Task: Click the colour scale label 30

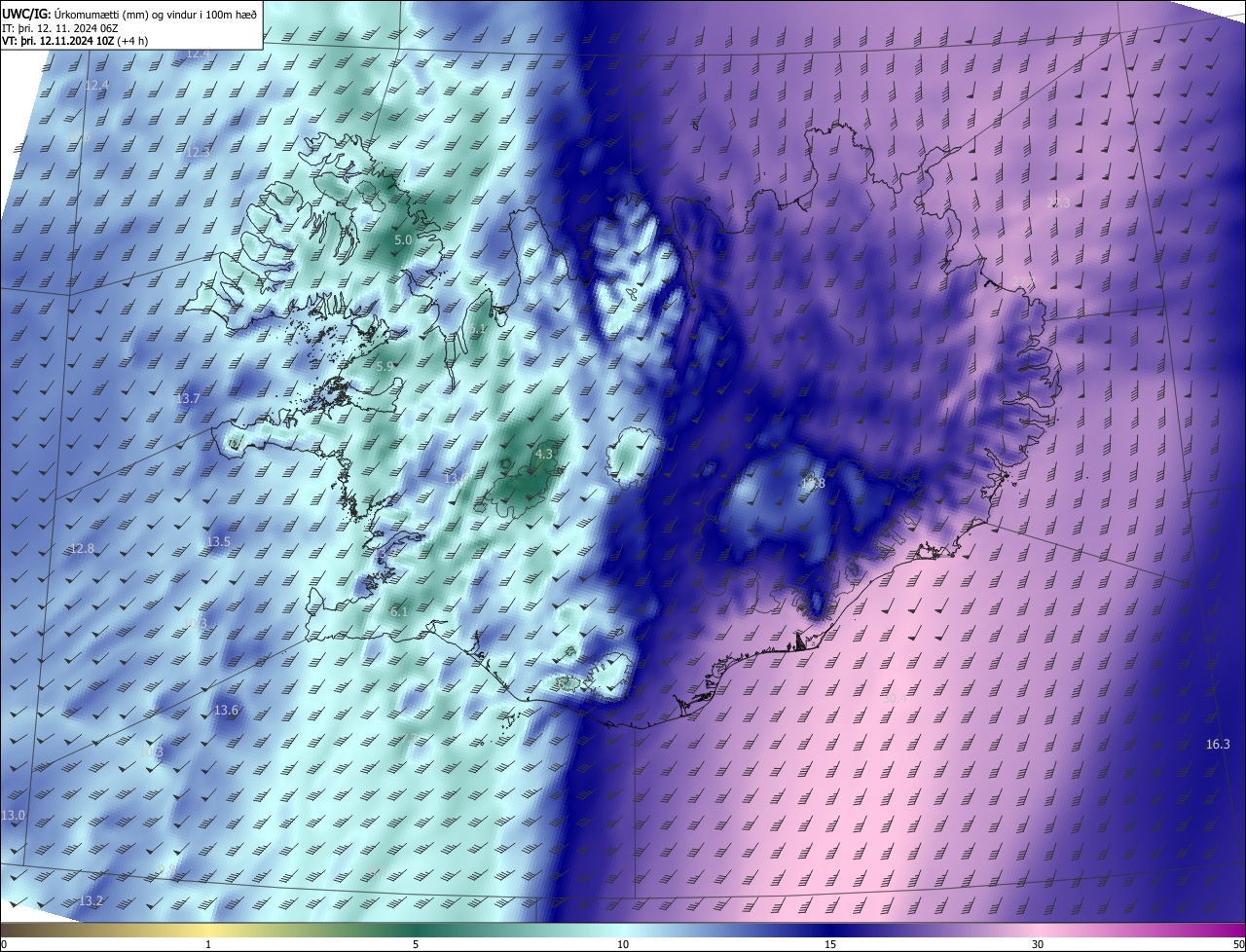Action: pyautogui.click(x=1038, y=944)
